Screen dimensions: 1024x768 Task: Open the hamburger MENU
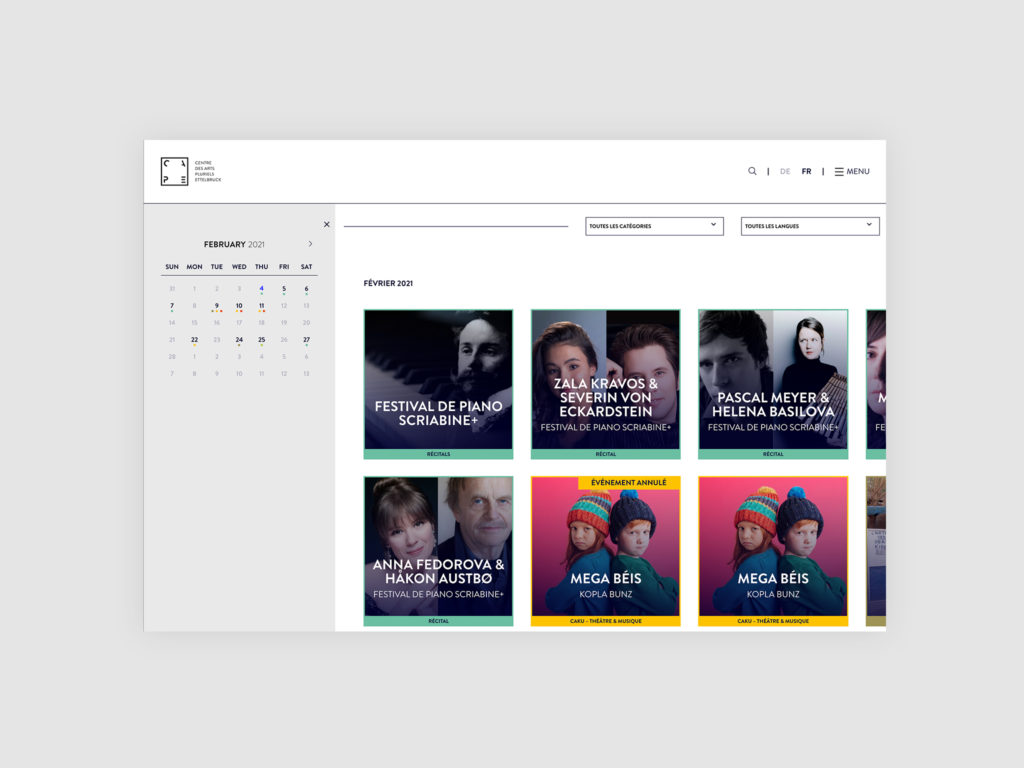click(x=851, y=171)
